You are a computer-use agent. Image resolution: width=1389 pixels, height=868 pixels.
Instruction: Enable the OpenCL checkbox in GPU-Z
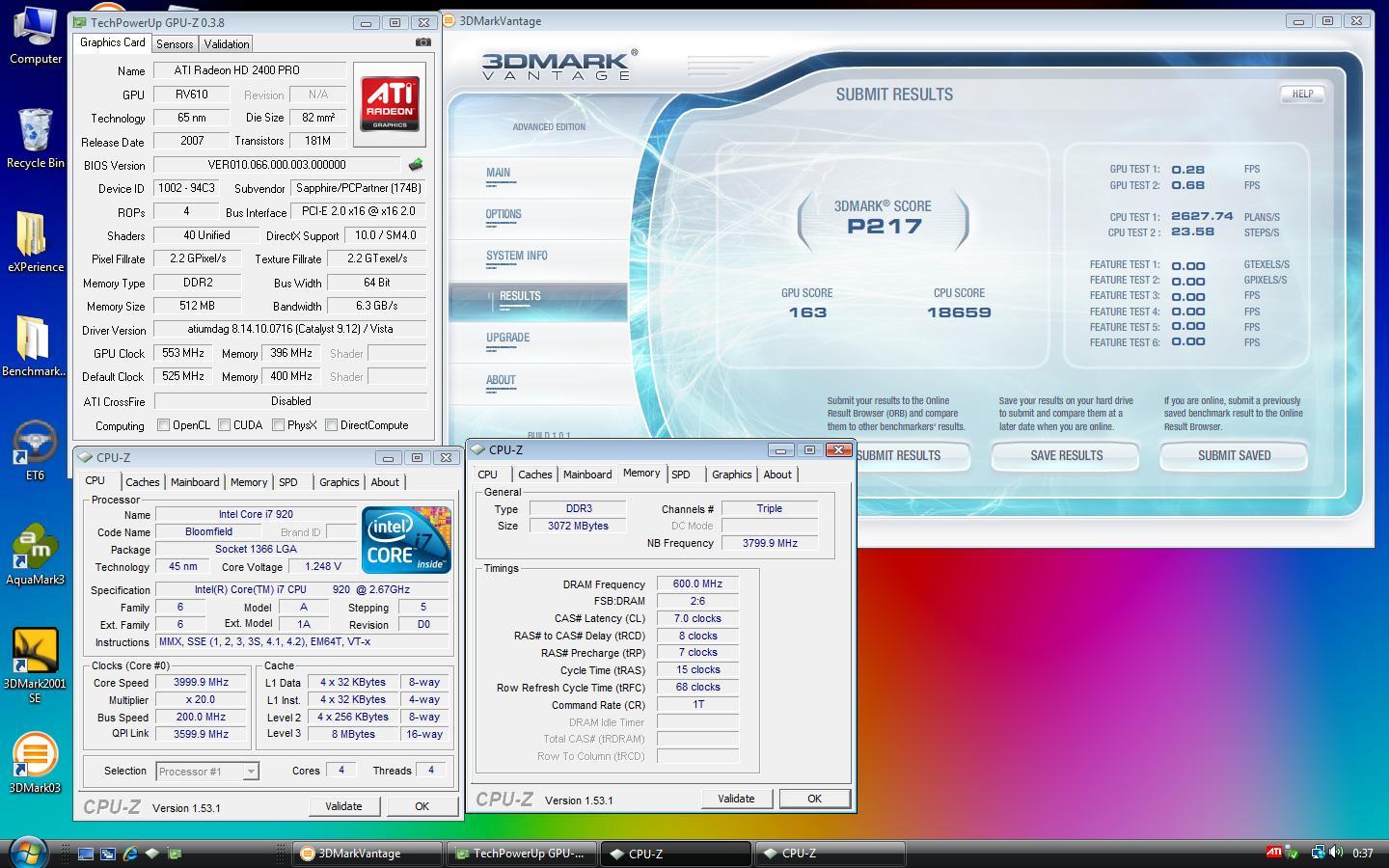(x=163, y=425)
